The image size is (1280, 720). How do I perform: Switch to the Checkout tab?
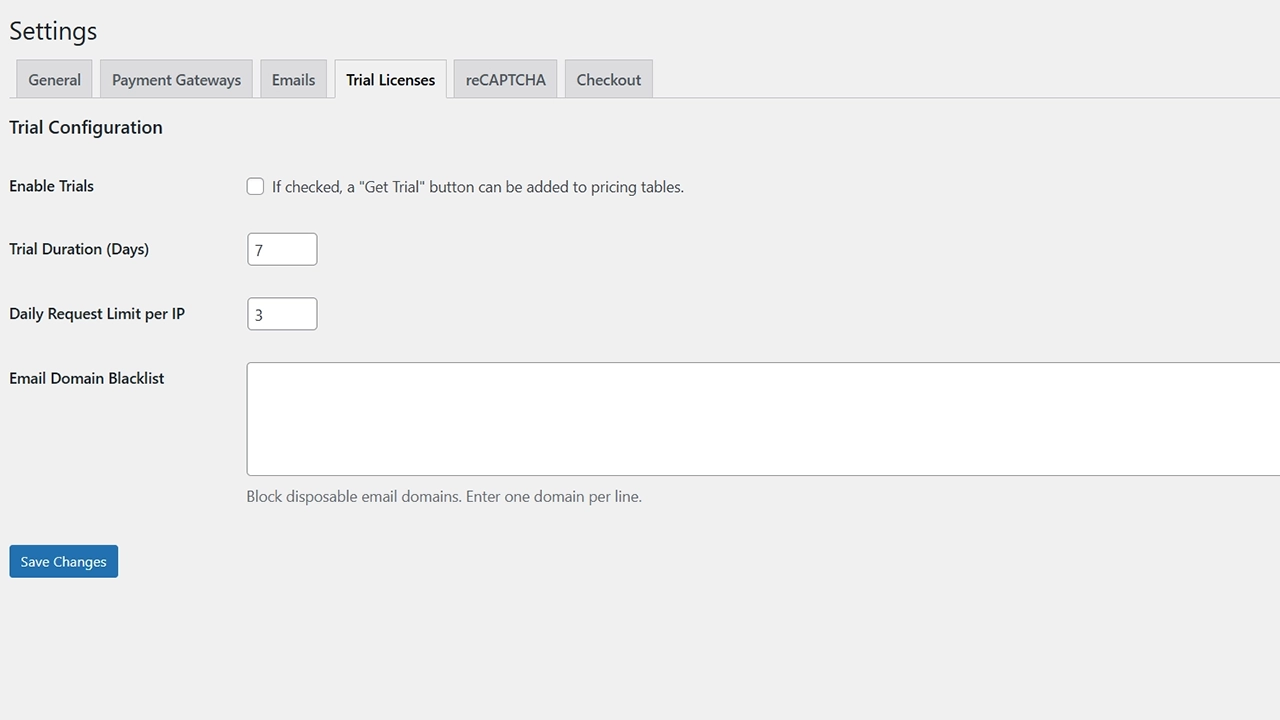pos(608,80)
